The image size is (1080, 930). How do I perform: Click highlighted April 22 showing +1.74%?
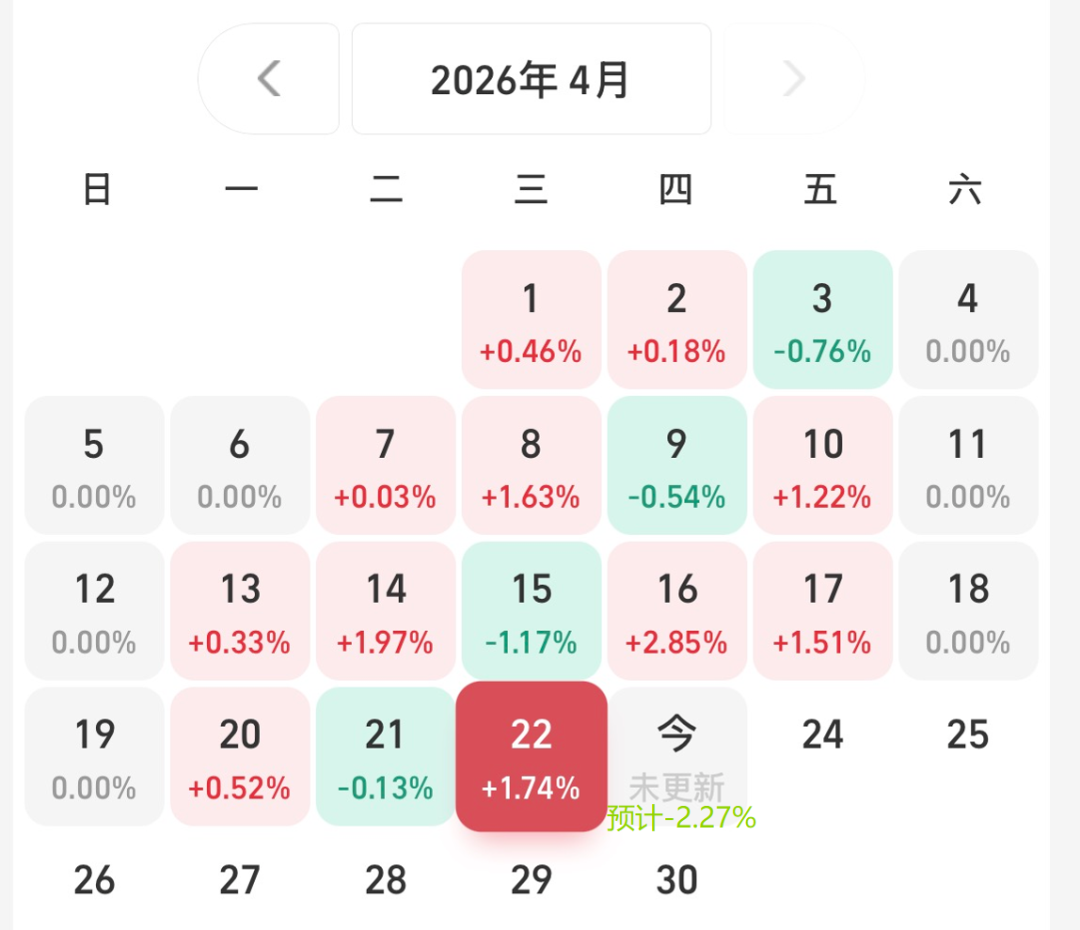[x=531, y=756]
